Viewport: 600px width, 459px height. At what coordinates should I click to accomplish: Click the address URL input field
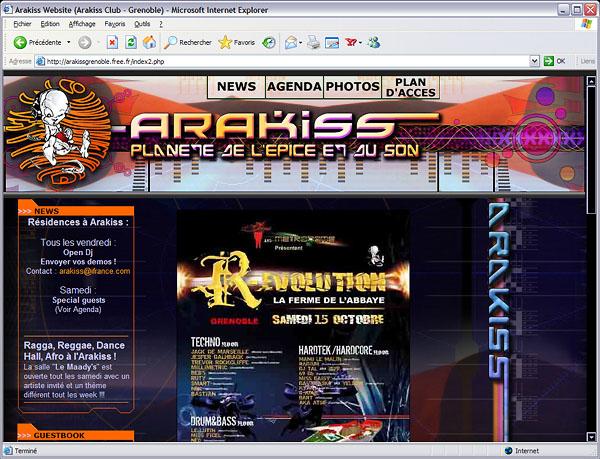coord(283,61)
